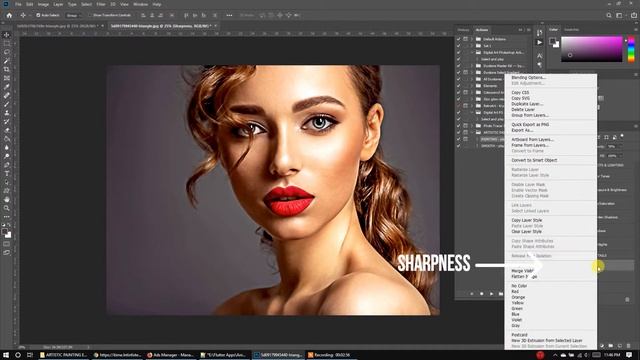Select the Crop tool
Viewport: 640px width, 360px height.
(7, 69)
